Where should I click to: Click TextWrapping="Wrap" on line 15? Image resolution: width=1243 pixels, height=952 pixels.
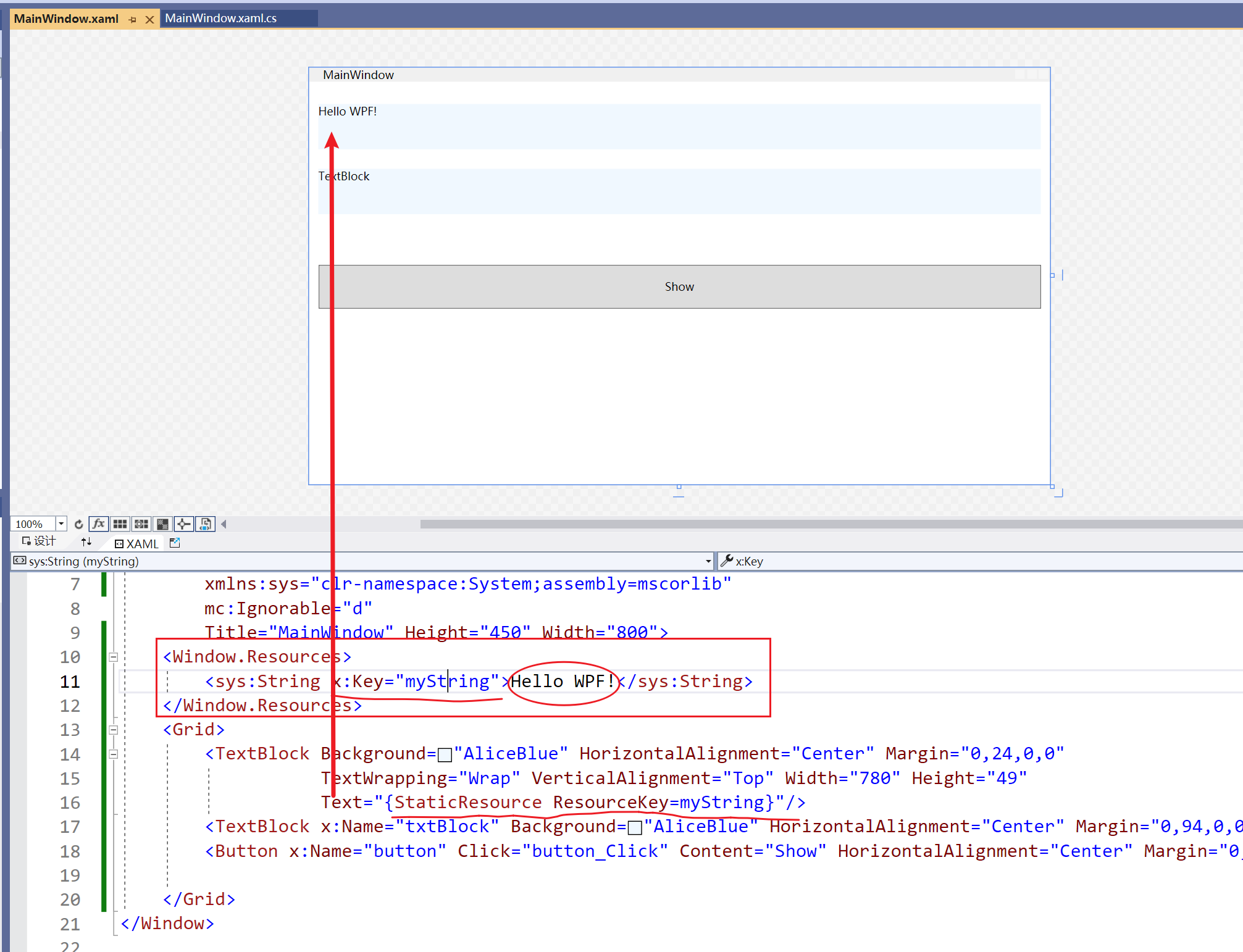[421, 779]
